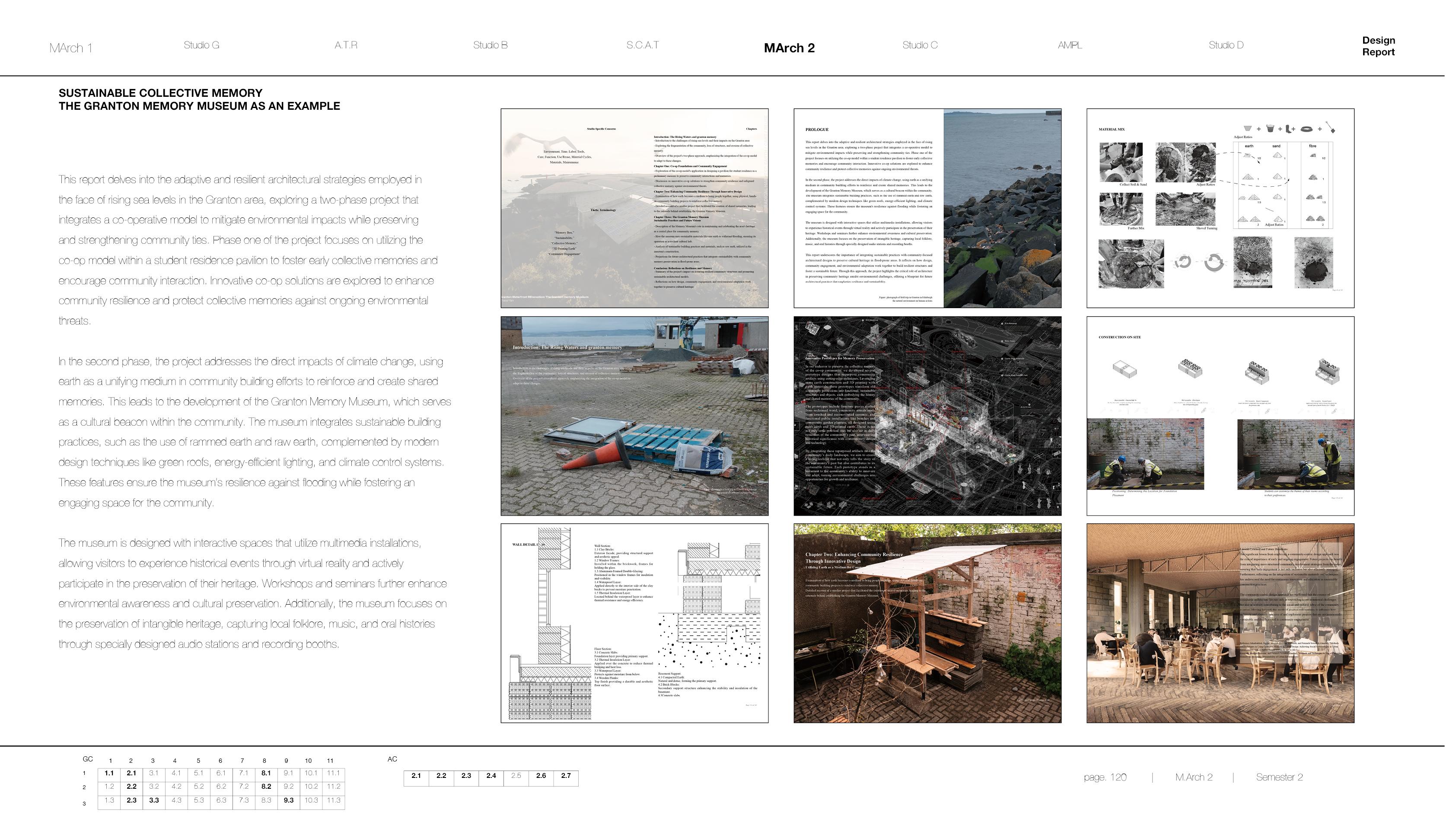Select the bold MArch 2 heading
The height and width of the screenshot is (822, 1456).
coord(789,48)
